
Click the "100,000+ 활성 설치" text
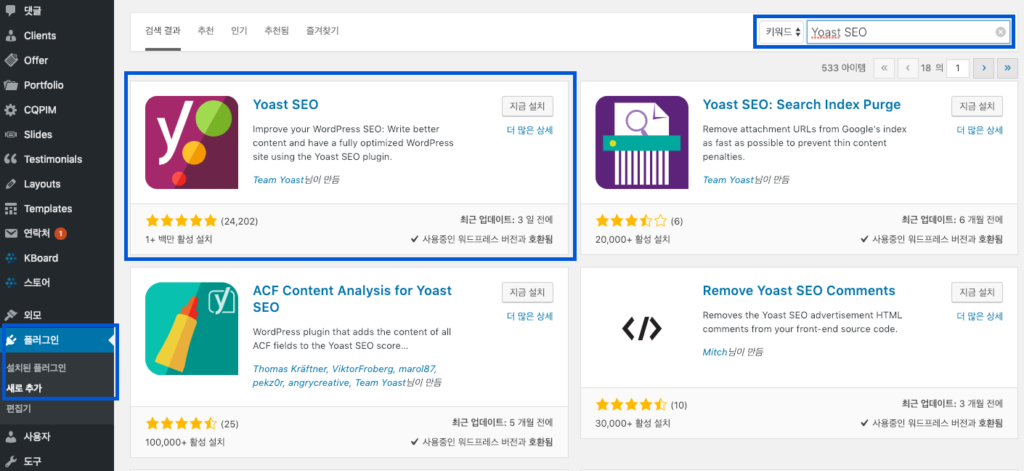click(x=185, y=442)
